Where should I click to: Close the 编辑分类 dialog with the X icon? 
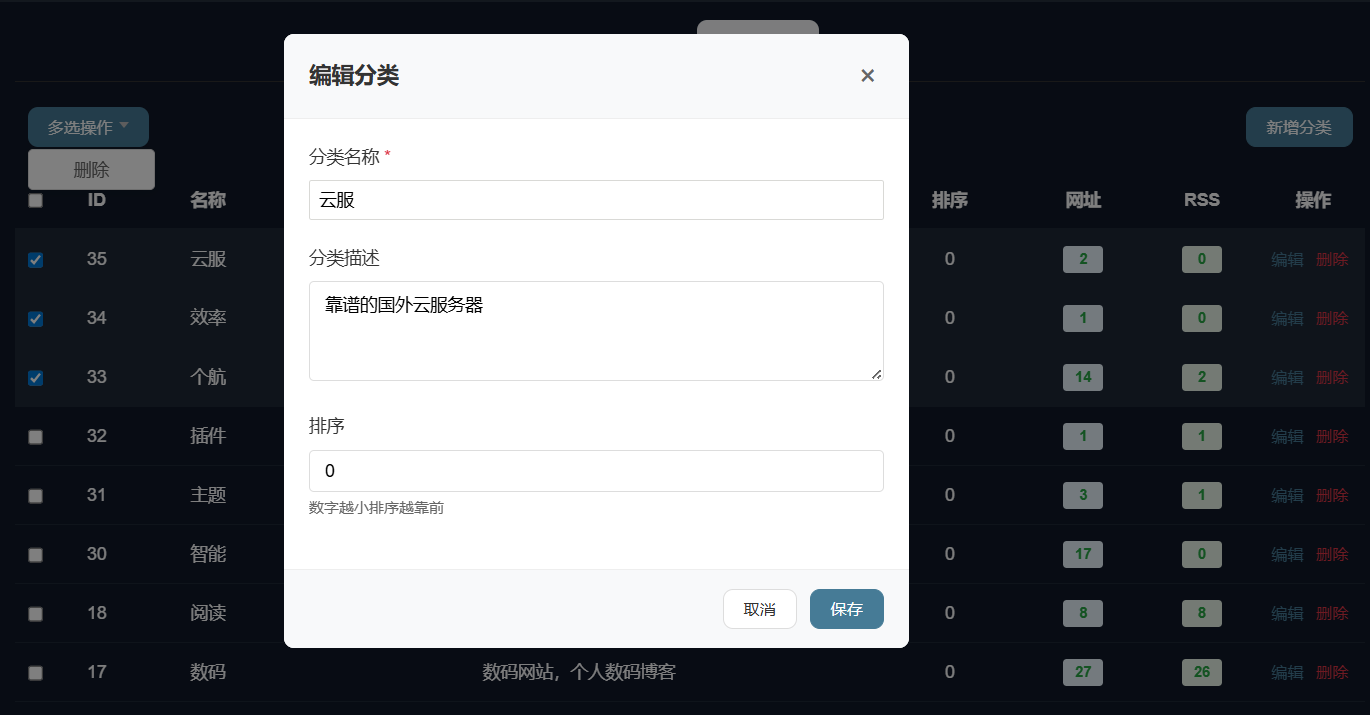[x=867, y=75]
